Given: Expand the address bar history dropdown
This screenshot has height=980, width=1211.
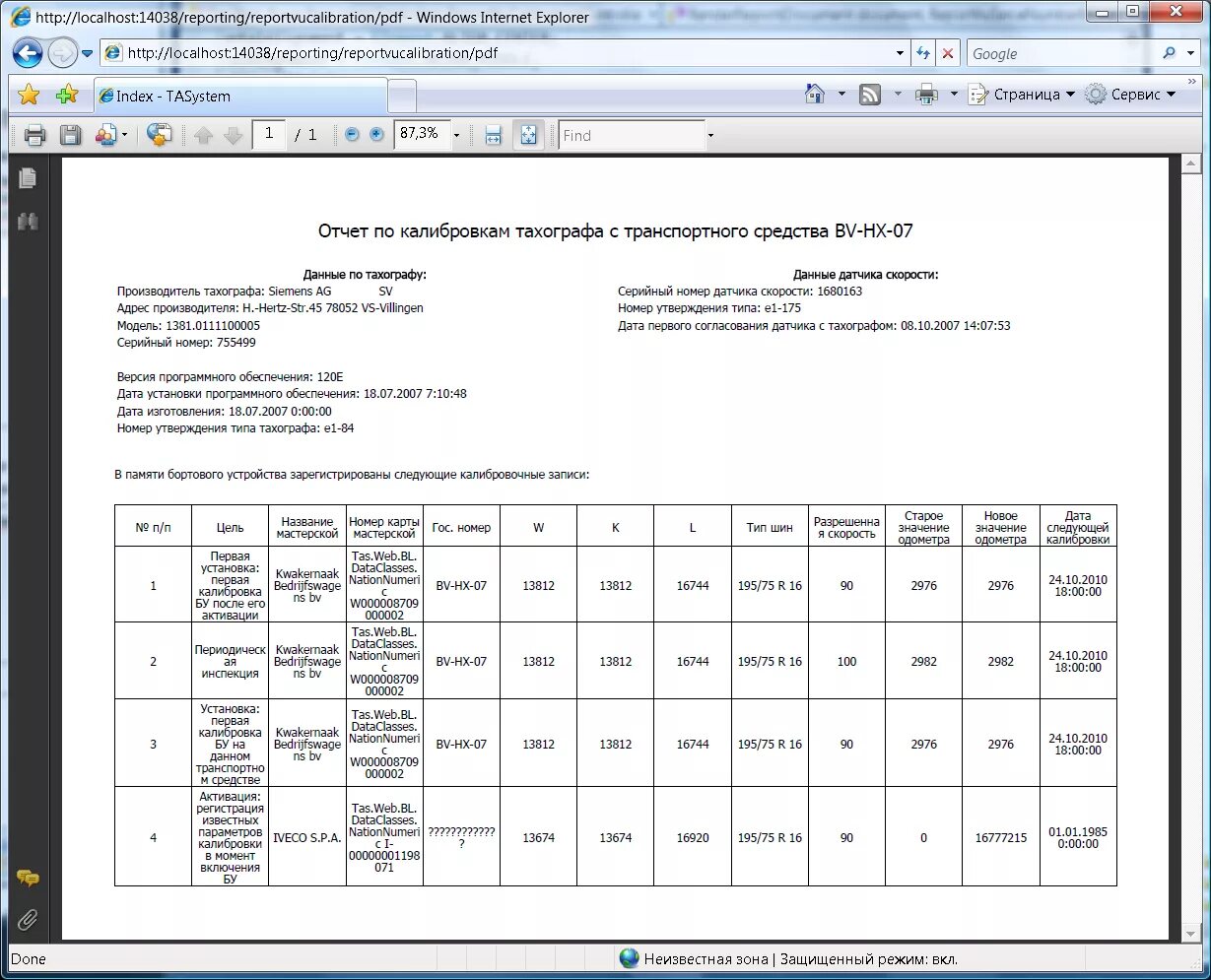Looking at the screenshot, I should tap(900, 53).
